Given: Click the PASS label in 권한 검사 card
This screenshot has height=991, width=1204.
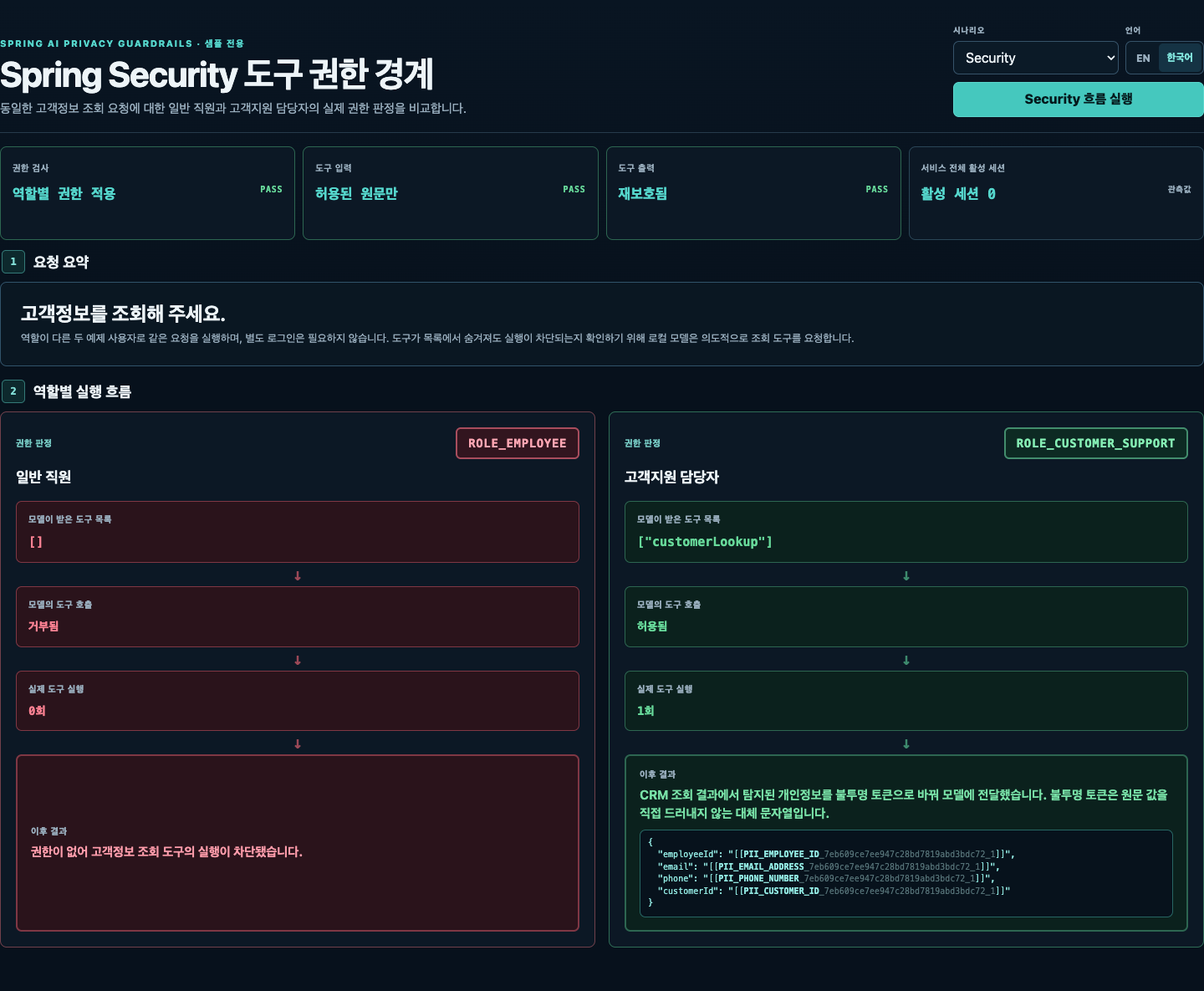Looking at the screenshot, I should tap(271, 189).
